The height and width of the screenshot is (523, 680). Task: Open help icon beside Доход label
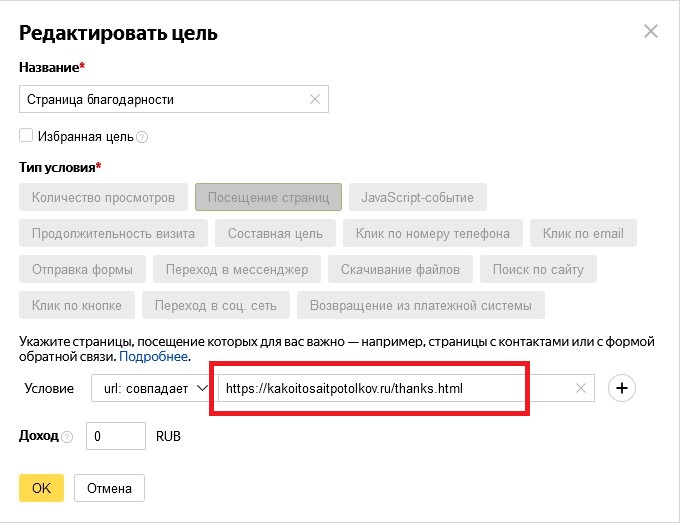[x=67, y=437]
